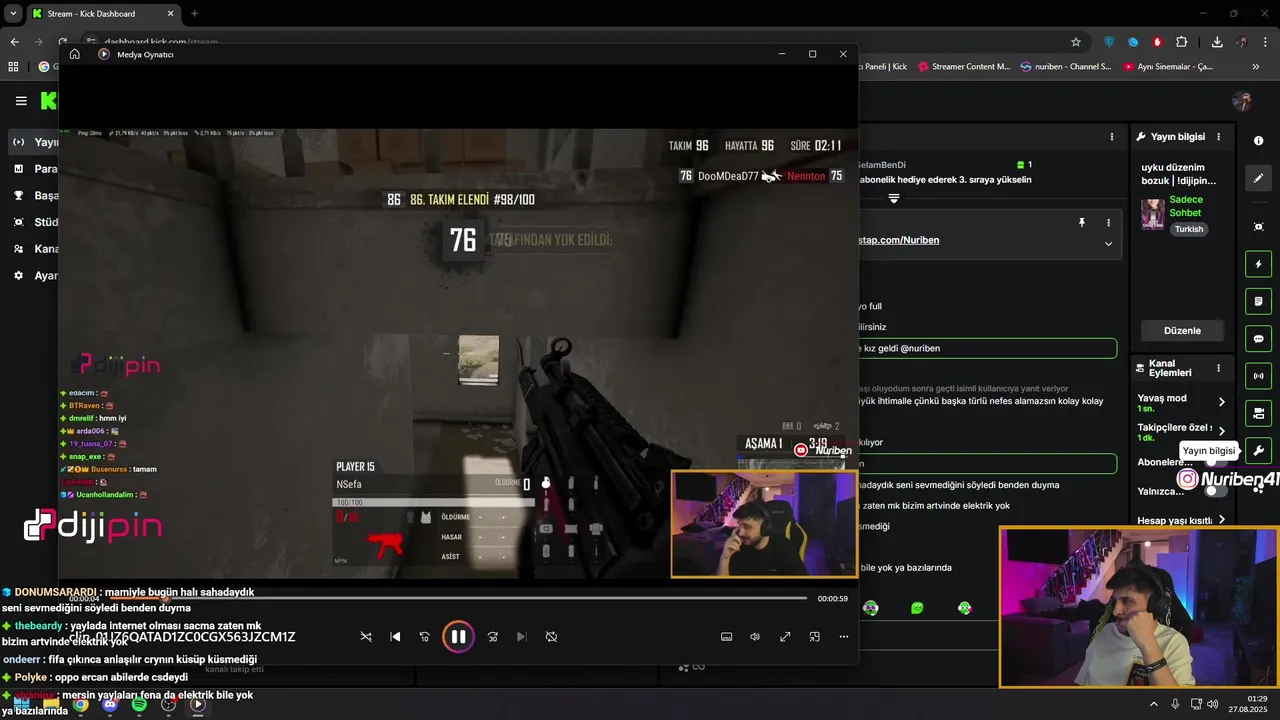The width and height of the screenshot is (1280, 720).
Task: Toggle the notes panel icon in sidebar
Action: click(1258, 301)
